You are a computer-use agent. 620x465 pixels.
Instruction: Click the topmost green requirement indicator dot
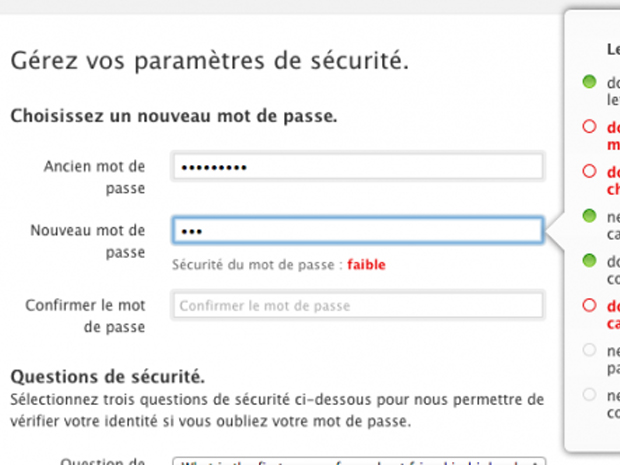pos(589,81)
